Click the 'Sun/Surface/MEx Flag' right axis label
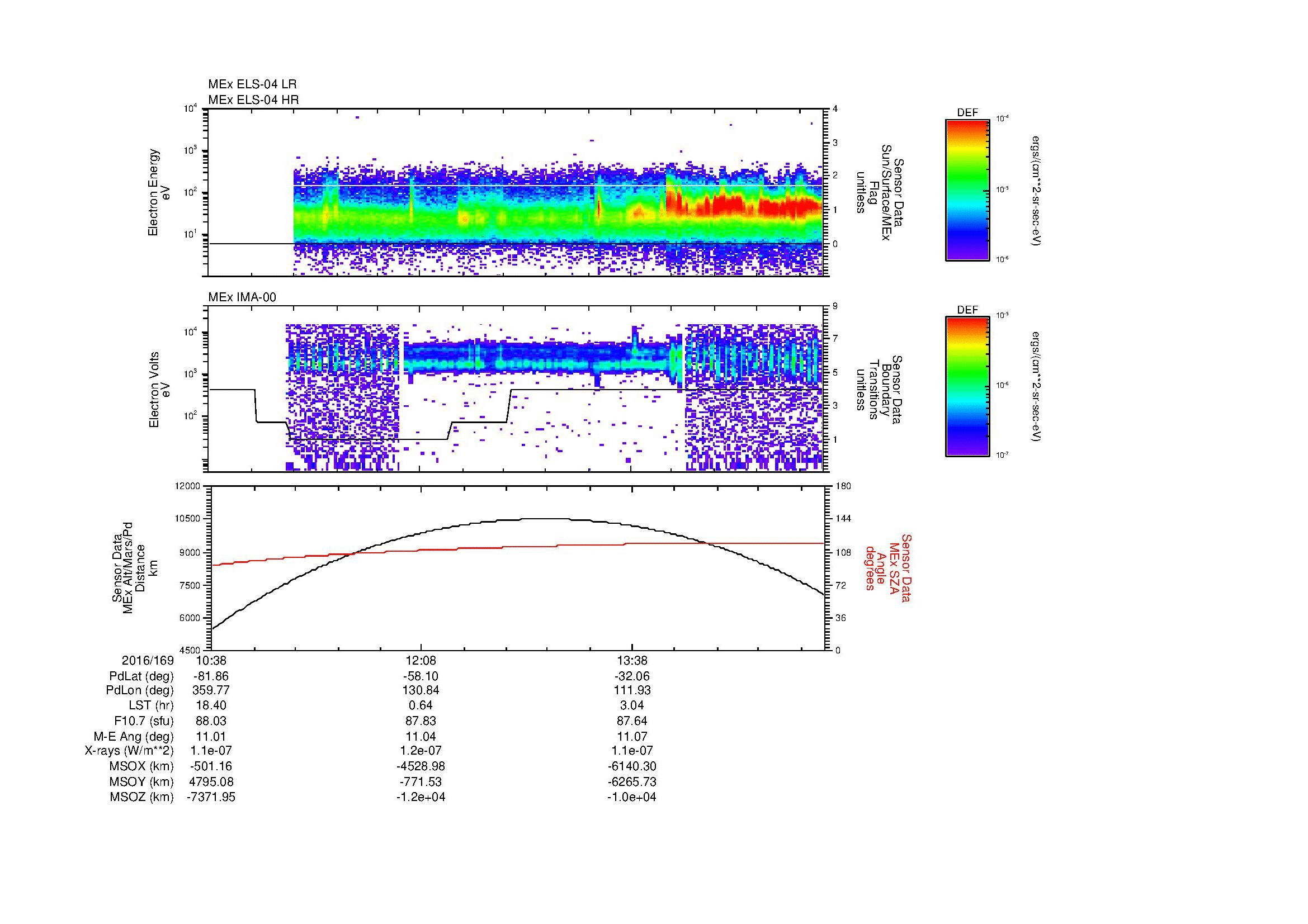The image size is (1308, 924). point(880,192)
